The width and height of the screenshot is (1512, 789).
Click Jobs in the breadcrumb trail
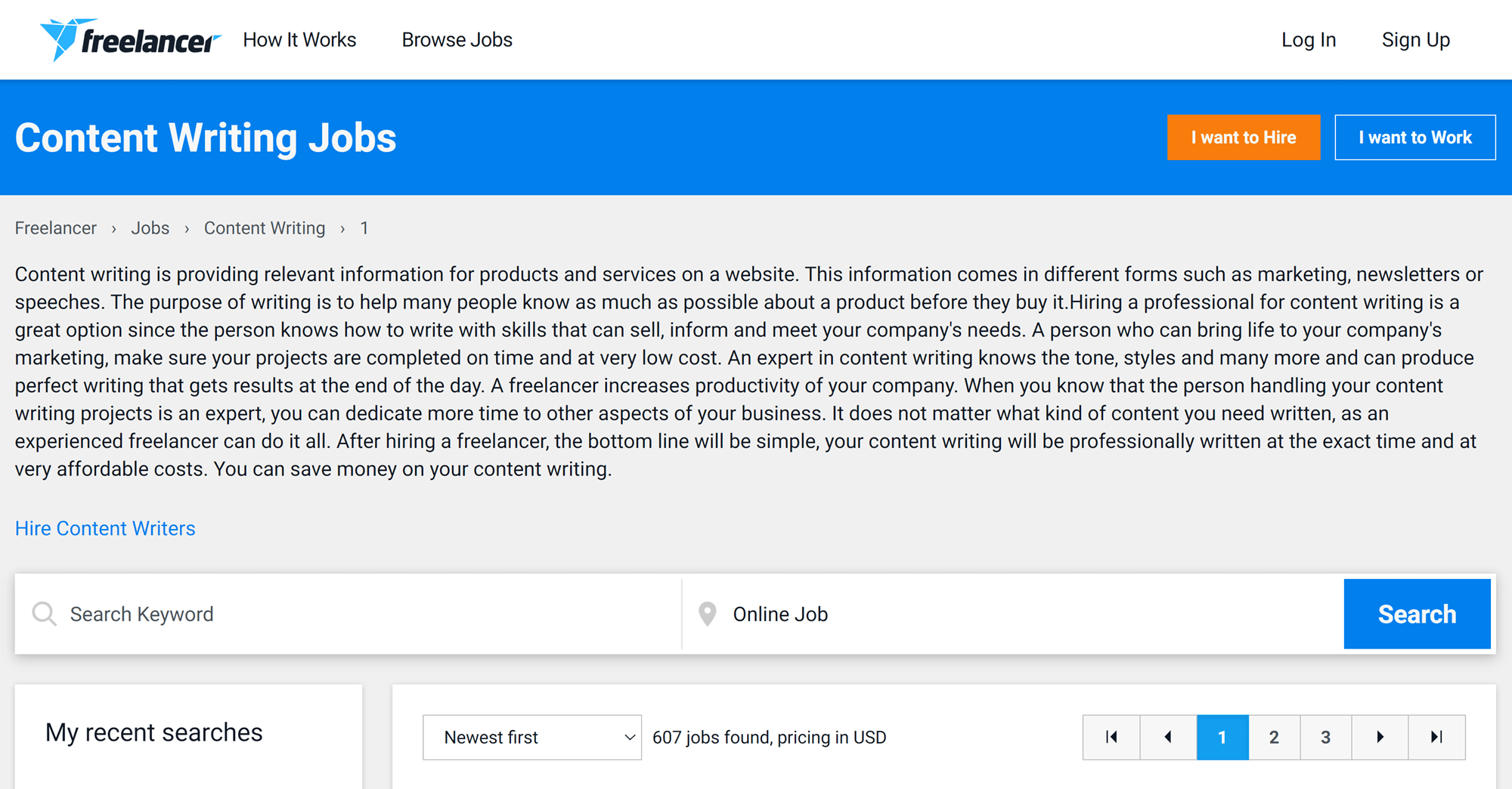pos(150,228)
